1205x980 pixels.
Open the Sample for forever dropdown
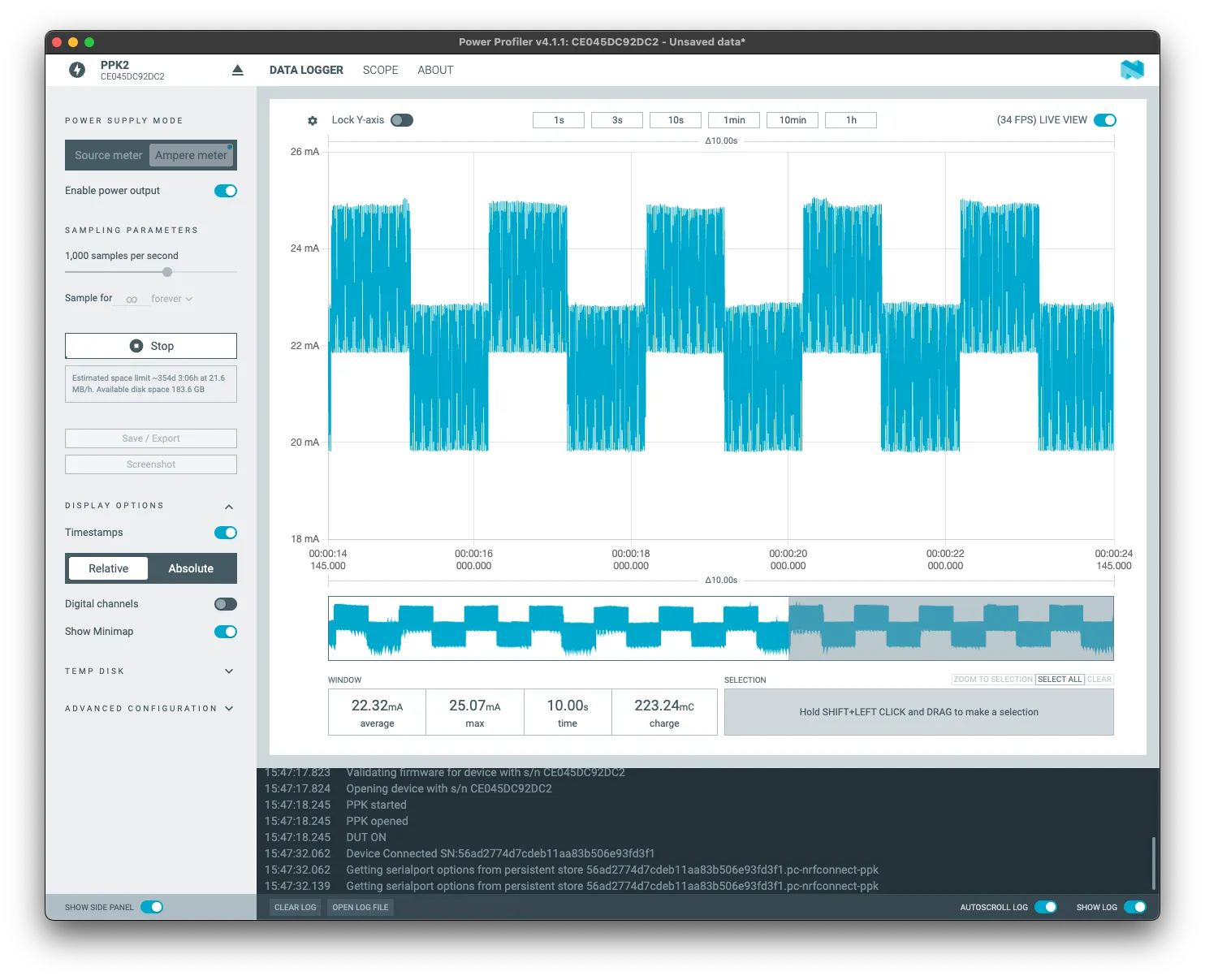(171, 299)
